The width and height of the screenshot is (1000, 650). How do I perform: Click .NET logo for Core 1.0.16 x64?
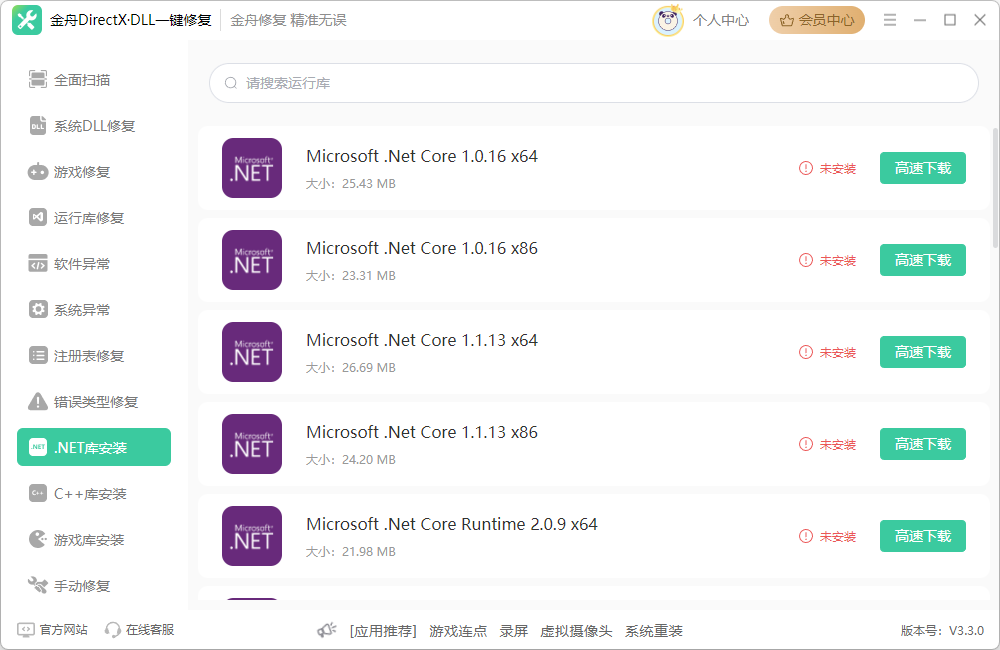[252, 168]
